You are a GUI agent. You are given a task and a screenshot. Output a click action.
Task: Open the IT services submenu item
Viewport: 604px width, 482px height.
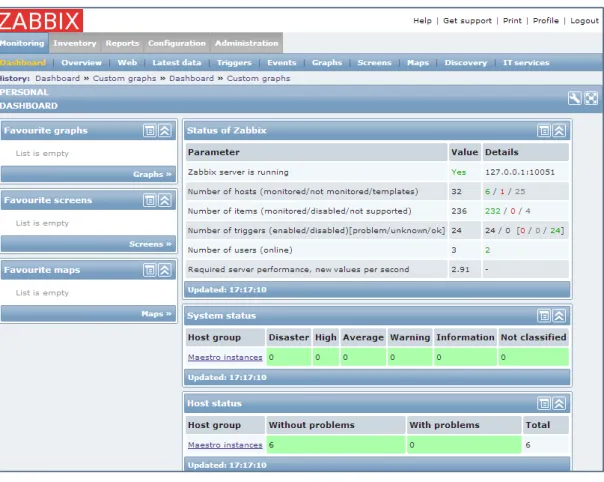click(x=526, y=62)
